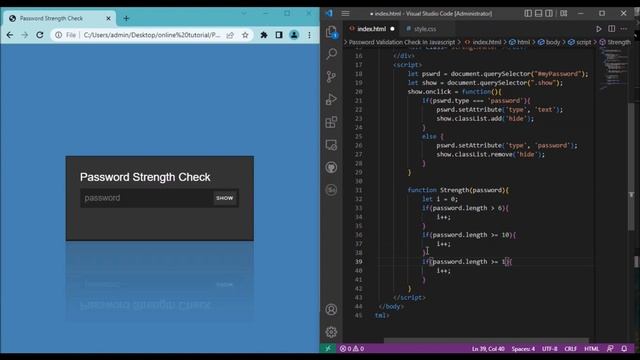Image resolution: width=640 pixels, height=360 pixels.
Task: Open the notifications bell in the status bar
Action: coord(624,349)
